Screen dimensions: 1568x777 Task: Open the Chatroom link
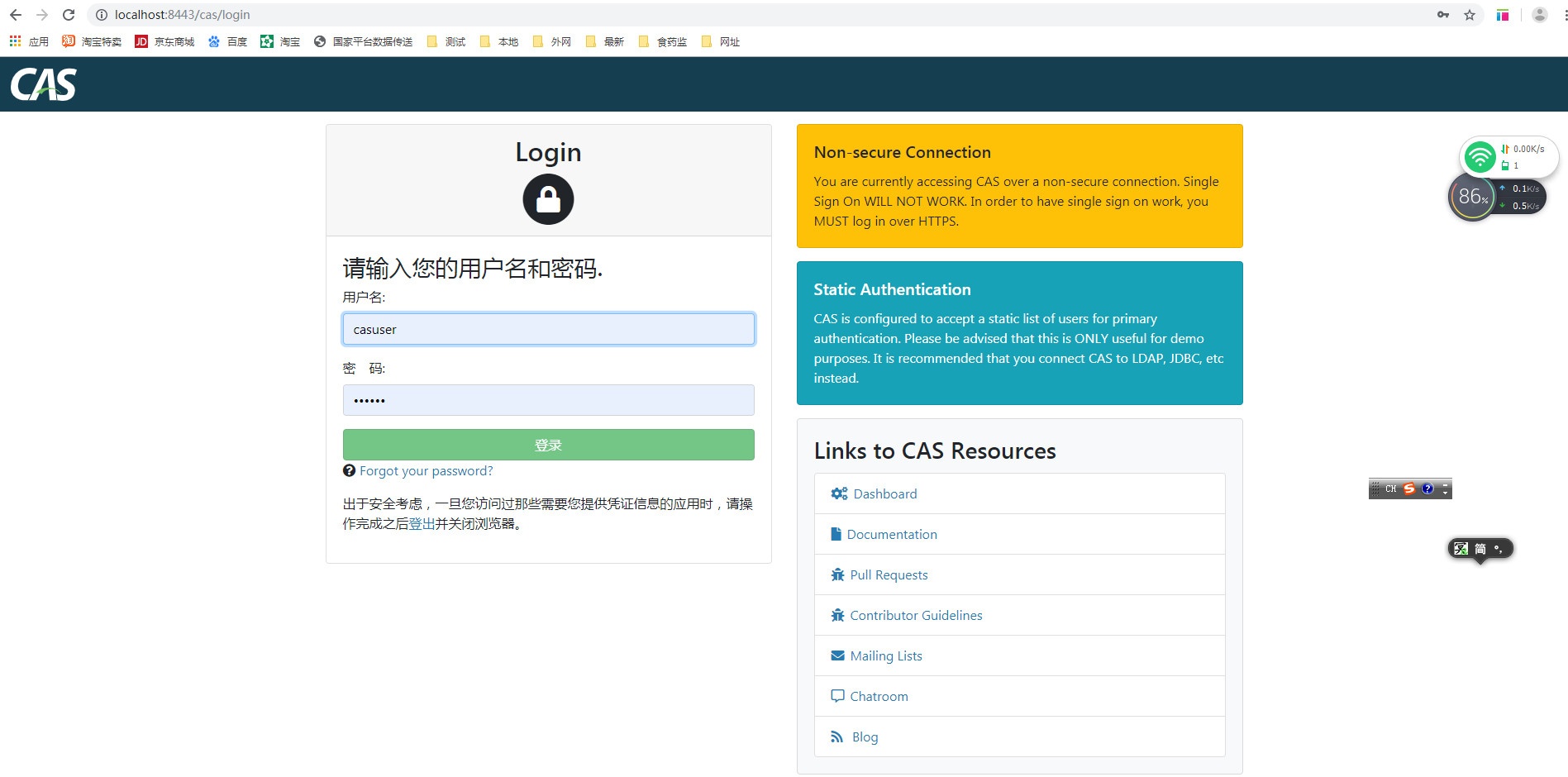pos(879,696)
